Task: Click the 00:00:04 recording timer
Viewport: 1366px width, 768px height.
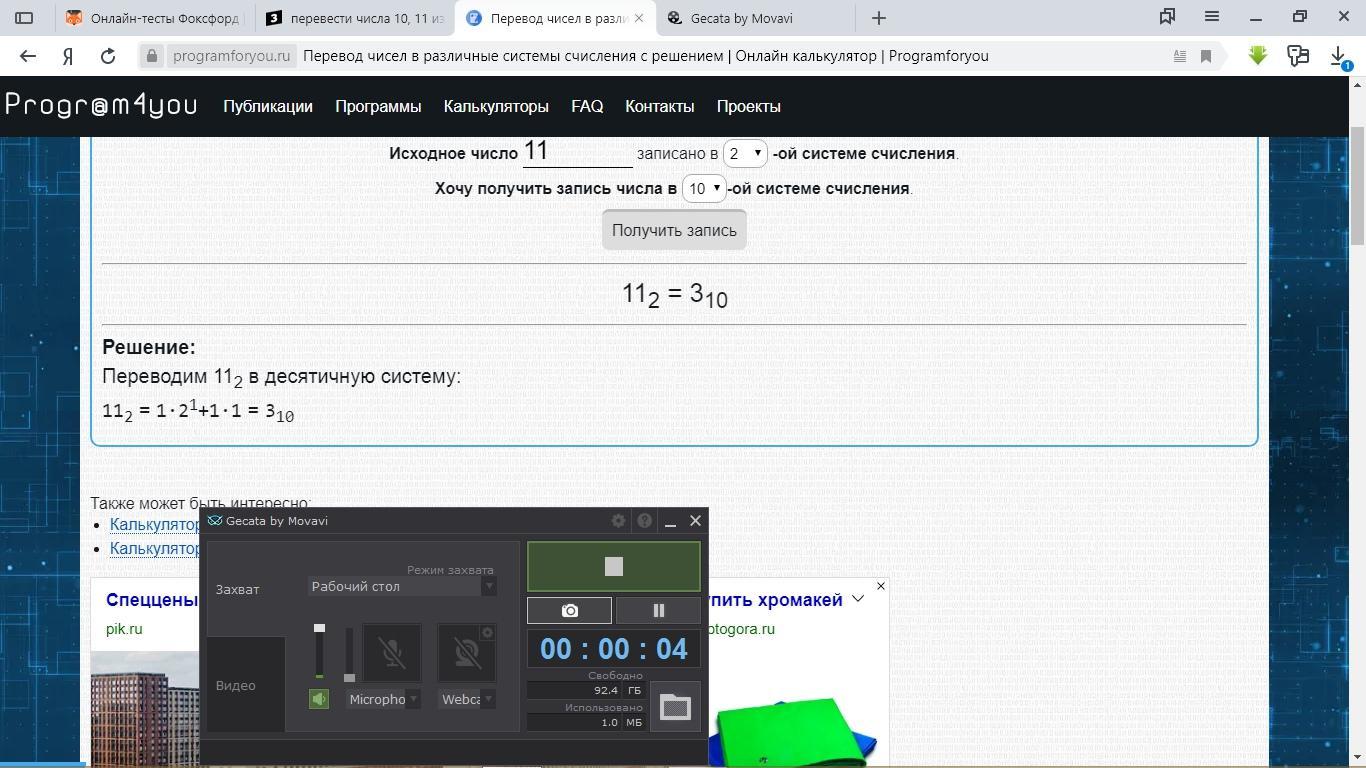Action: [614, 649]
